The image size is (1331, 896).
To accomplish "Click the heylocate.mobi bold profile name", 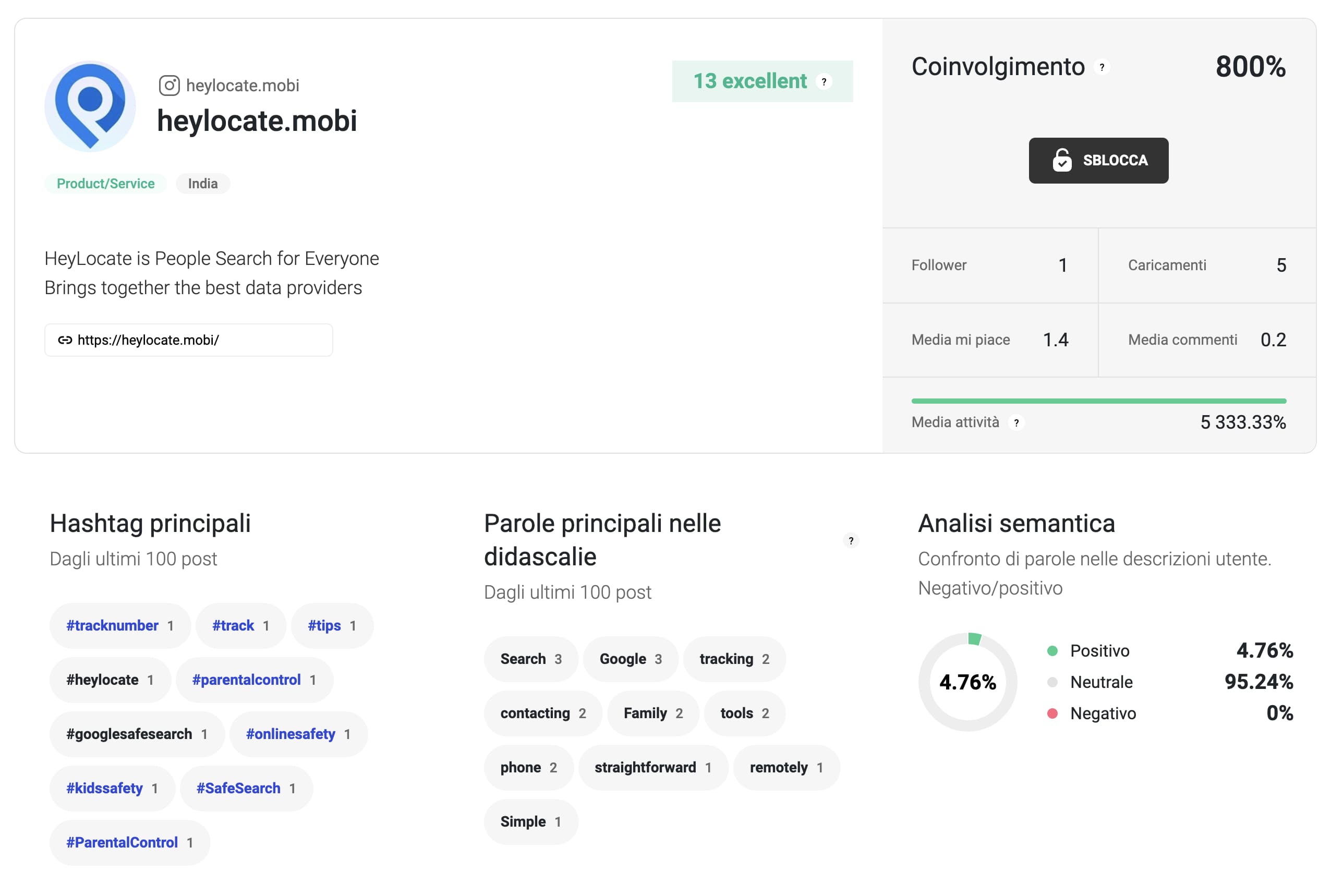I will click(x=257, y=121).
